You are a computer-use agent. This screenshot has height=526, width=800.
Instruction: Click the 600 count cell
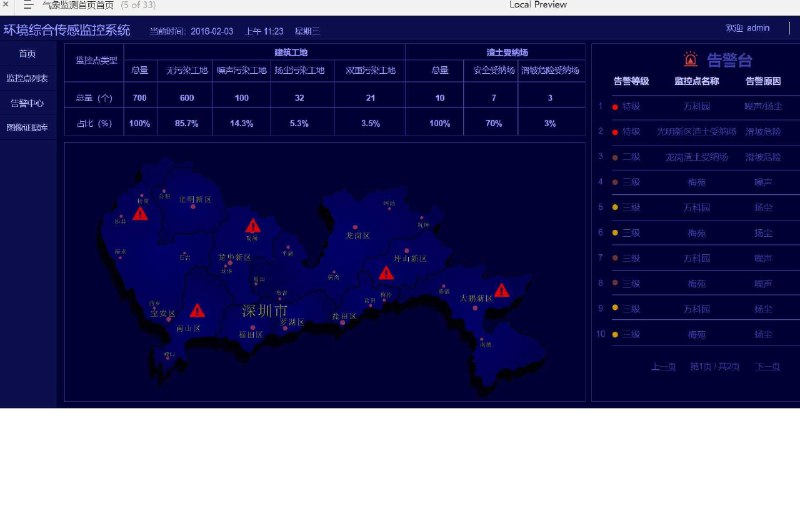[187, 98]
